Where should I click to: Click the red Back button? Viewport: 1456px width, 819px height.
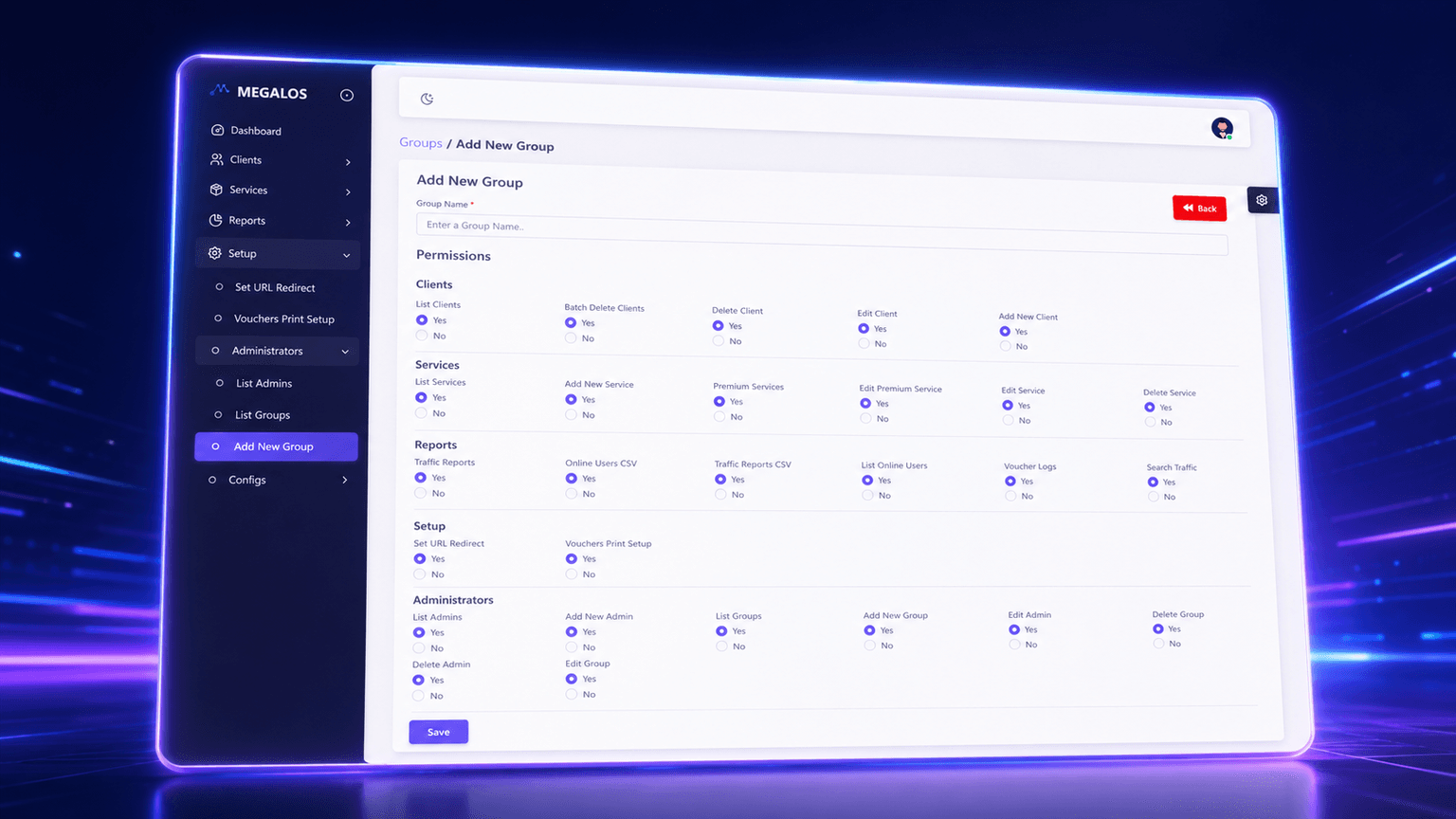pyautogui.click(x=1199, y=209)
